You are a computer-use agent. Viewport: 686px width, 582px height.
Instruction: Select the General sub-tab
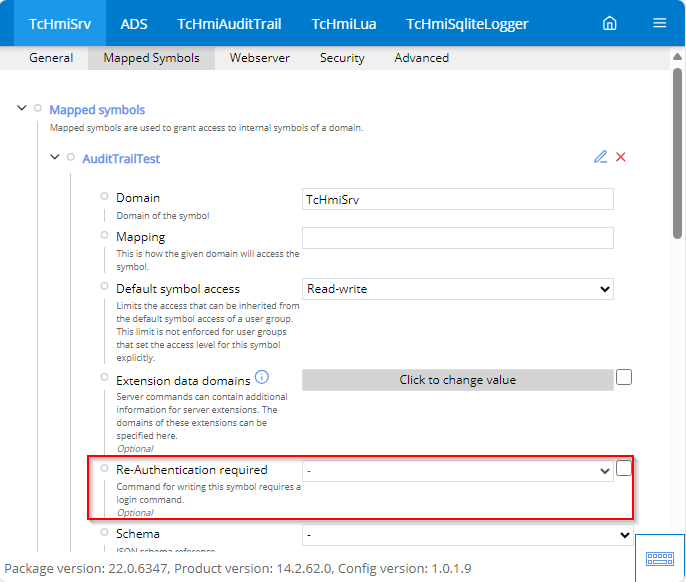51,58
